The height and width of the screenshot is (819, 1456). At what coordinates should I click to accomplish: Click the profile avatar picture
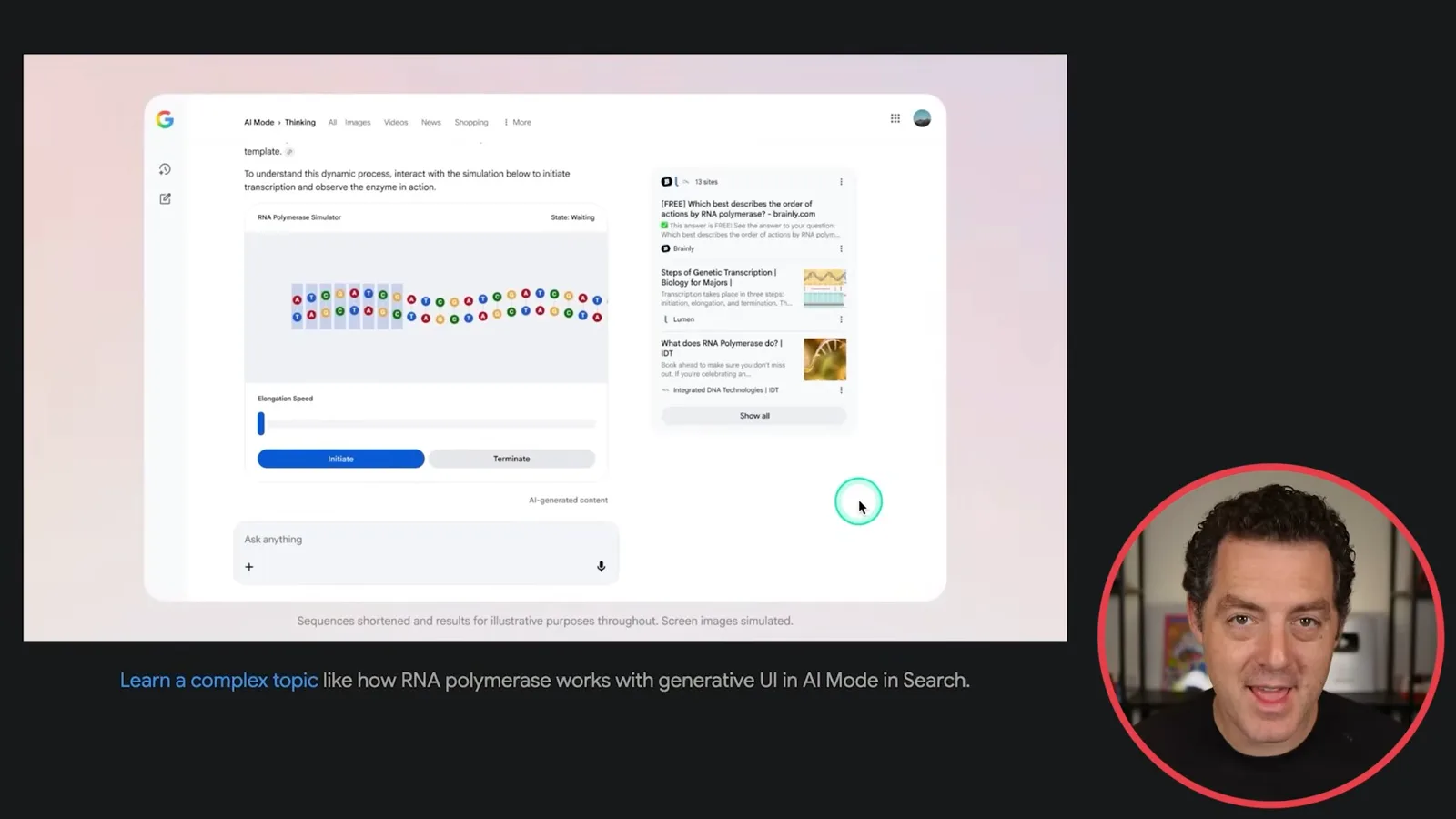pyautogui.click(x=922, y=118)
